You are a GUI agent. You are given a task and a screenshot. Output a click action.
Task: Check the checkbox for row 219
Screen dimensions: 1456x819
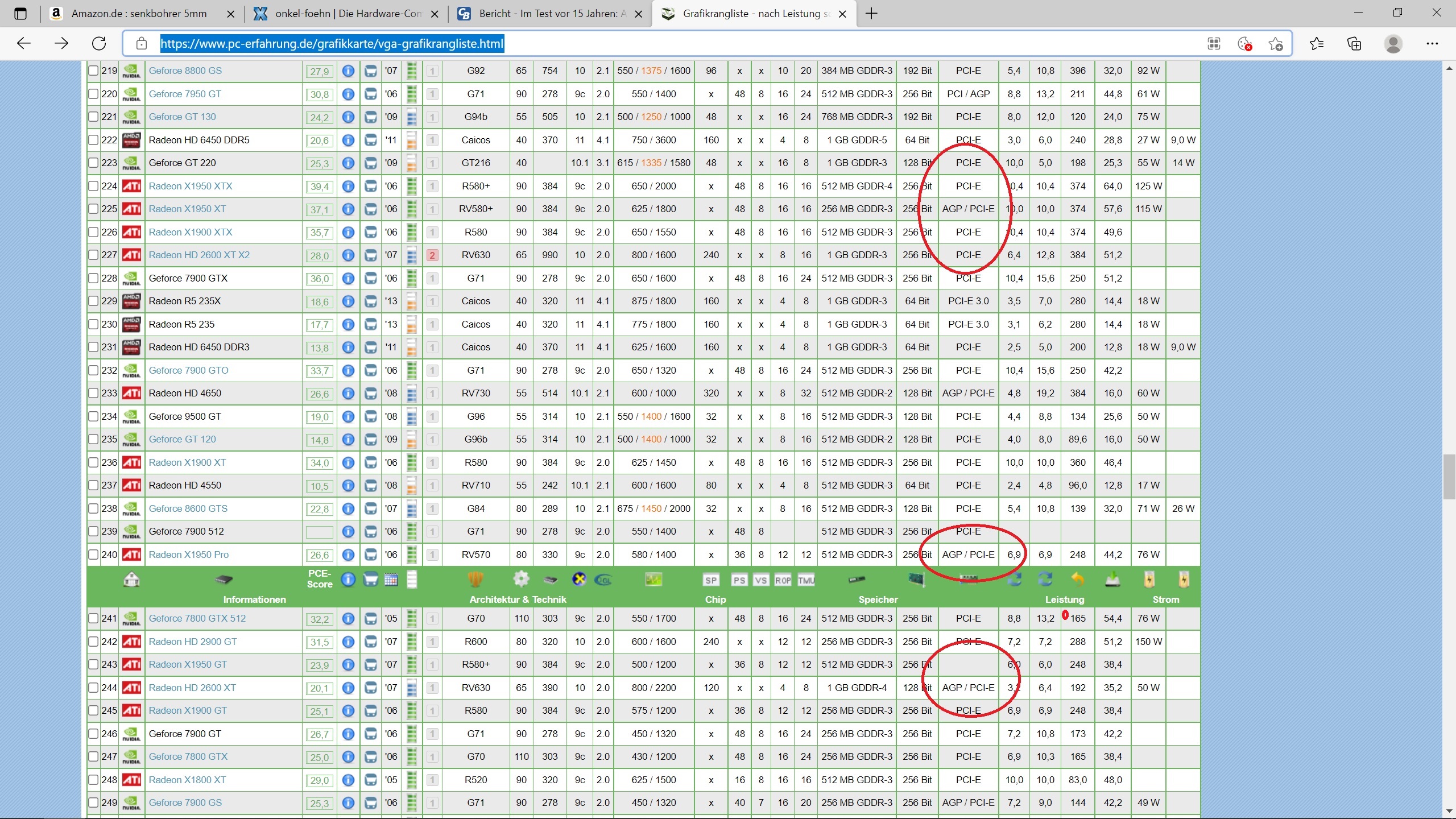pos(93,71)
